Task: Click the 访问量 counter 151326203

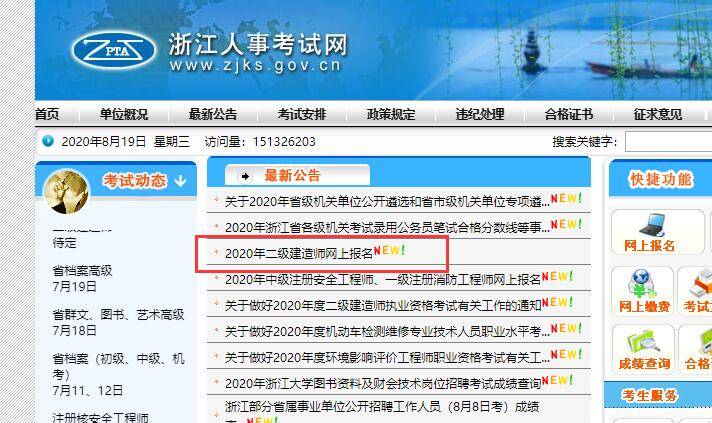Action: pos(284,142)
